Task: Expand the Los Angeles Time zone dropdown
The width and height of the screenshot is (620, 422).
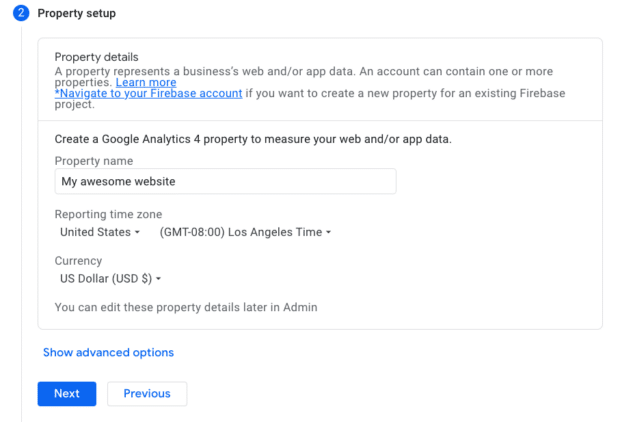Action: (245, 232)
